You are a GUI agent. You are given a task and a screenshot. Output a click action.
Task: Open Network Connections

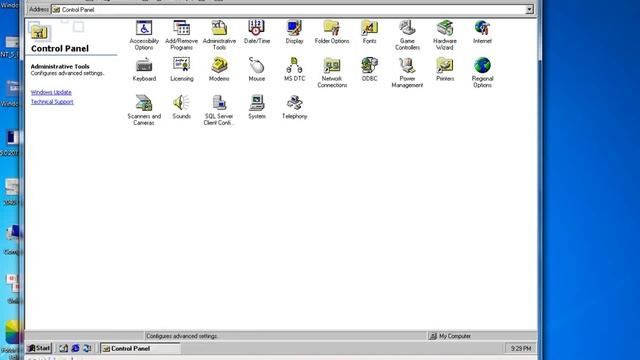[x=332, y=73]
